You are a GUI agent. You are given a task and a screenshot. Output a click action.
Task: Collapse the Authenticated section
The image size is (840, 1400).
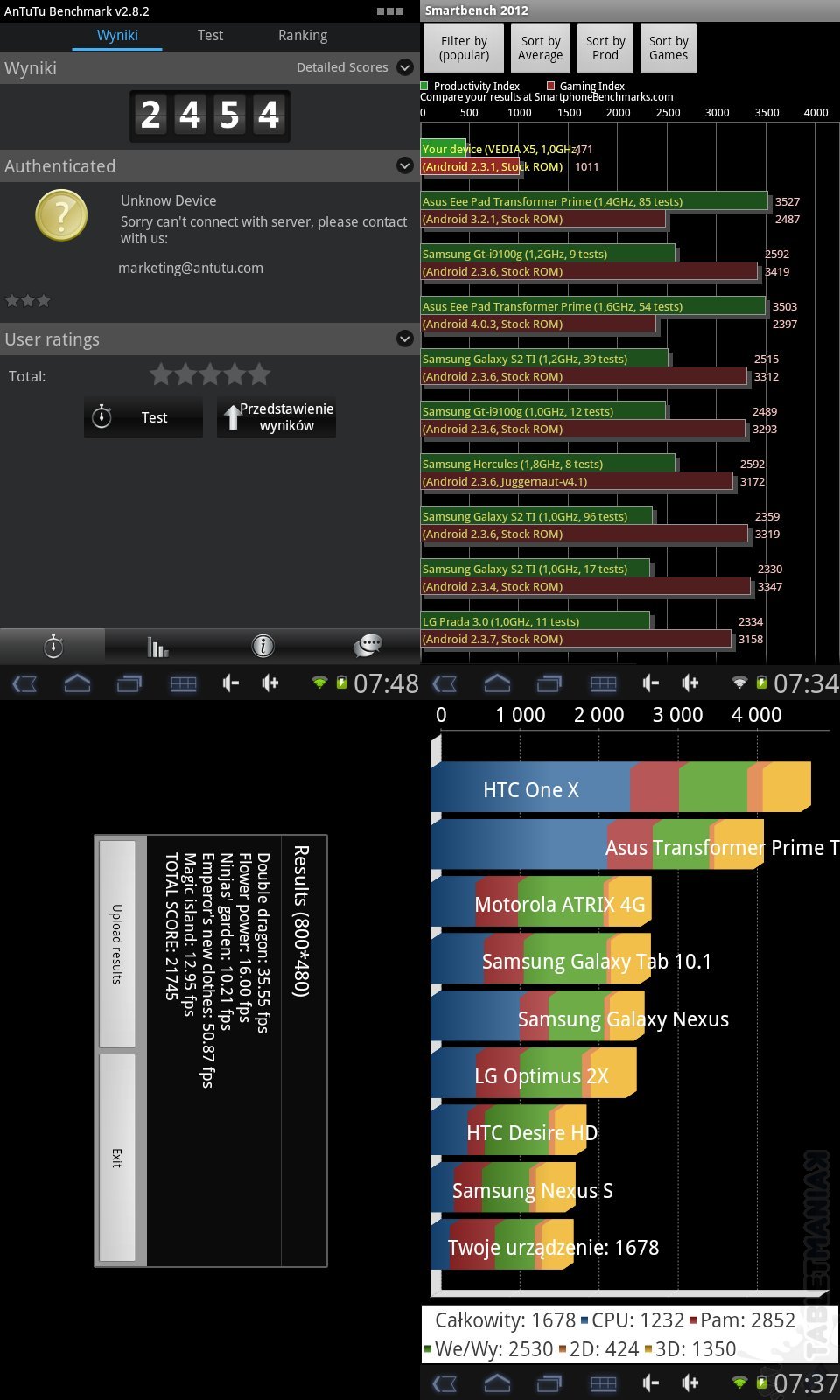tap(404, 165)
